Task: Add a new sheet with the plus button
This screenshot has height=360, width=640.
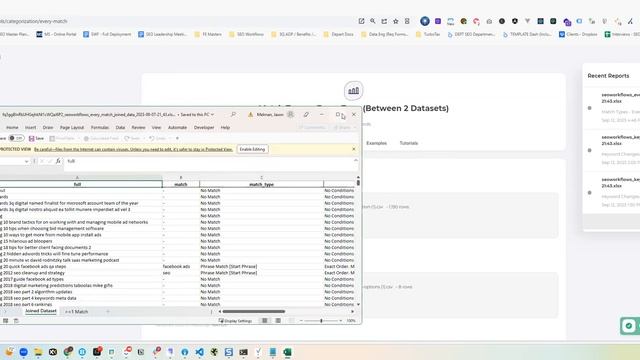Action: click(108, 311)
